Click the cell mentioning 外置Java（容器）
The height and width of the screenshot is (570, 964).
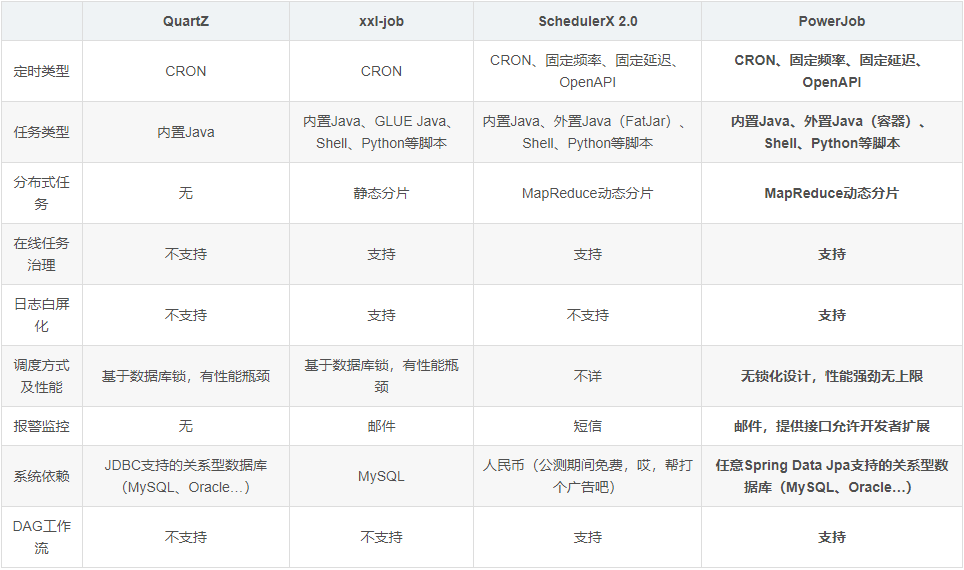coord(831,132)
